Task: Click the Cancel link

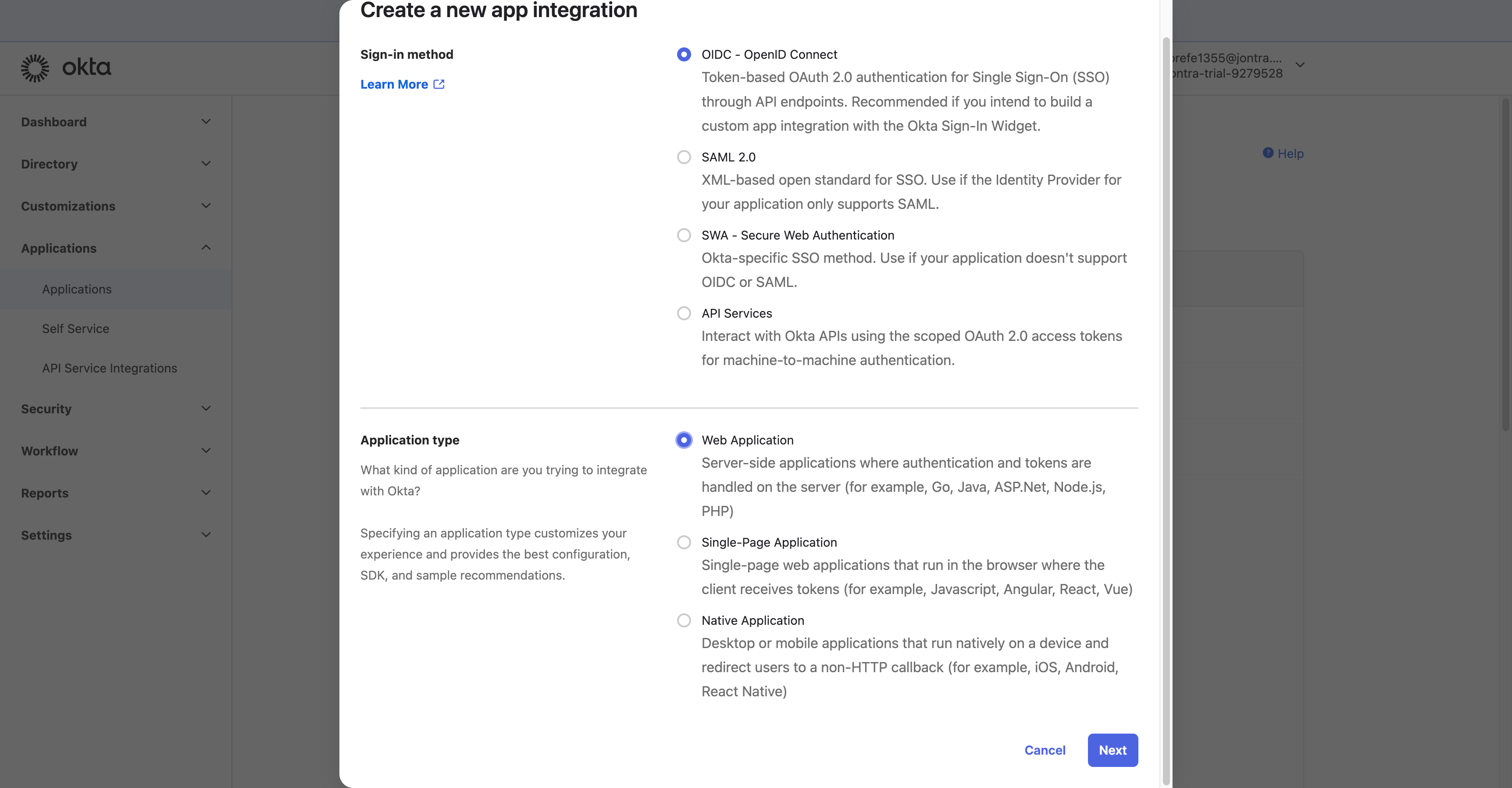Action: (x=1045, y=750)
